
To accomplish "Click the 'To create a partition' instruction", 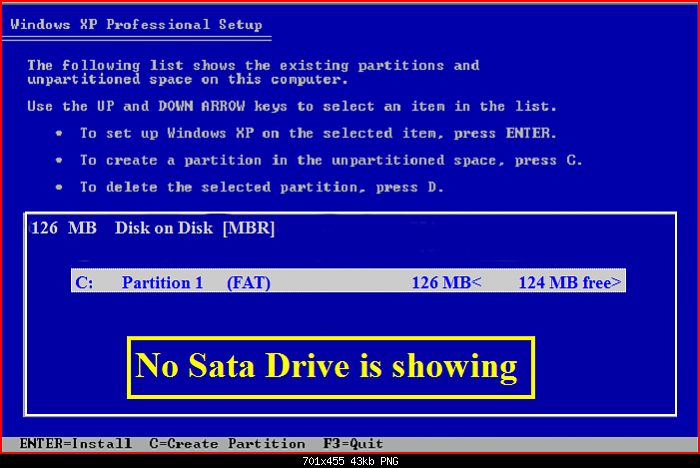I will pos(331,160).
